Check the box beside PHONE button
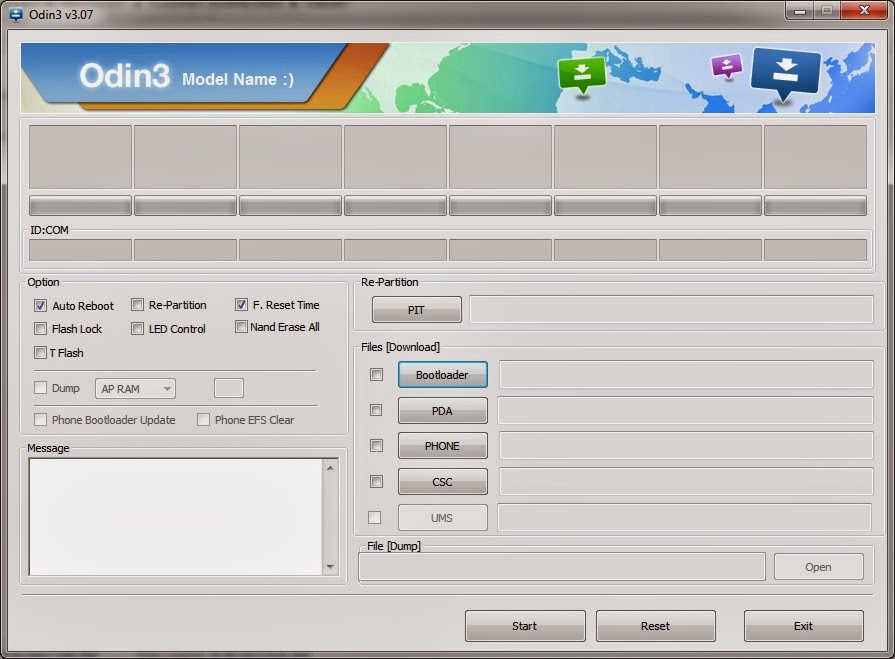The height and width of the screenshot is (659, 895). pos(376,446)
